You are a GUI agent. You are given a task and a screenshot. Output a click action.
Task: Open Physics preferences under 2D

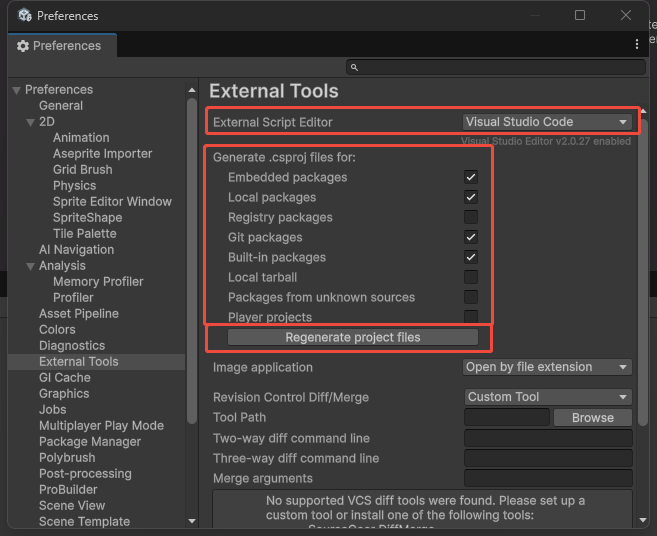tap(75, 186)
